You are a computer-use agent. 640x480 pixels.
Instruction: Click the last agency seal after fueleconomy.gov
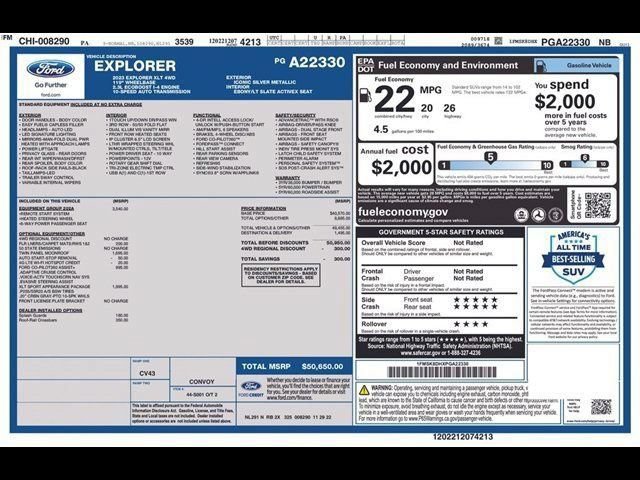click(555, 215)
